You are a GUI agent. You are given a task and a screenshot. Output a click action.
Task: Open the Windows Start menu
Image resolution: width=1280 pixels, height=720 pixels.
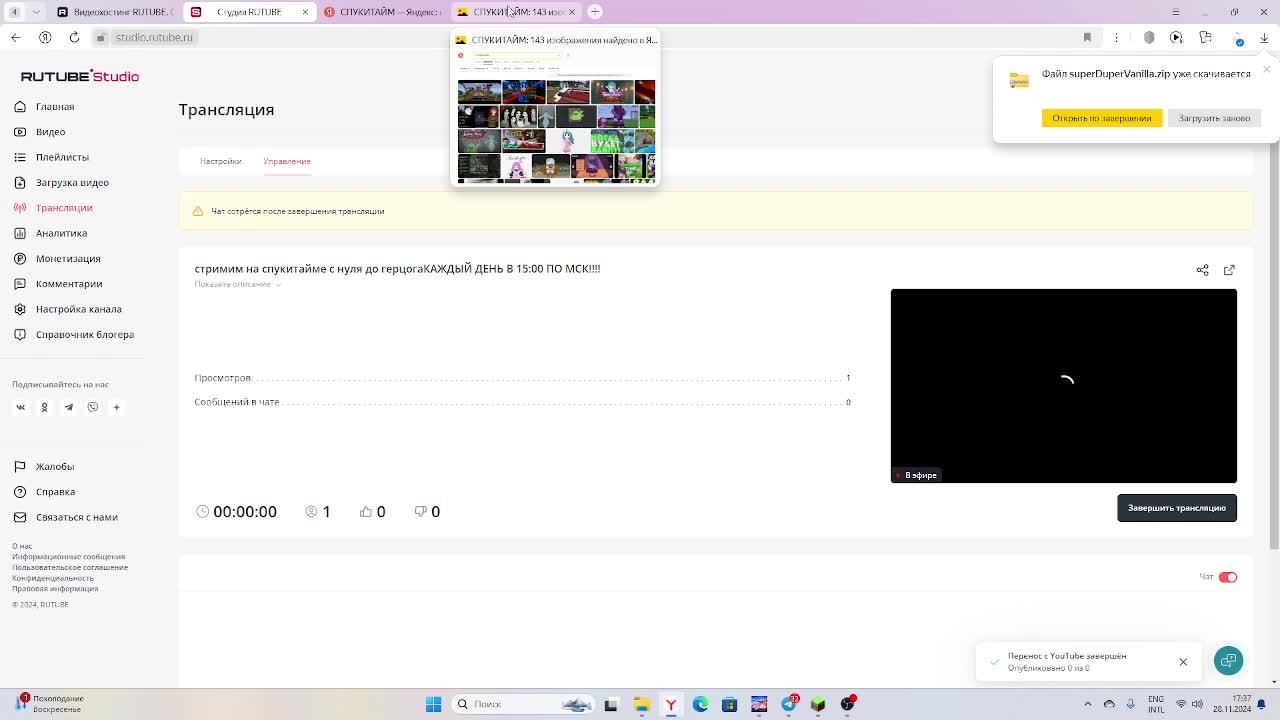[x=433, y=704]
